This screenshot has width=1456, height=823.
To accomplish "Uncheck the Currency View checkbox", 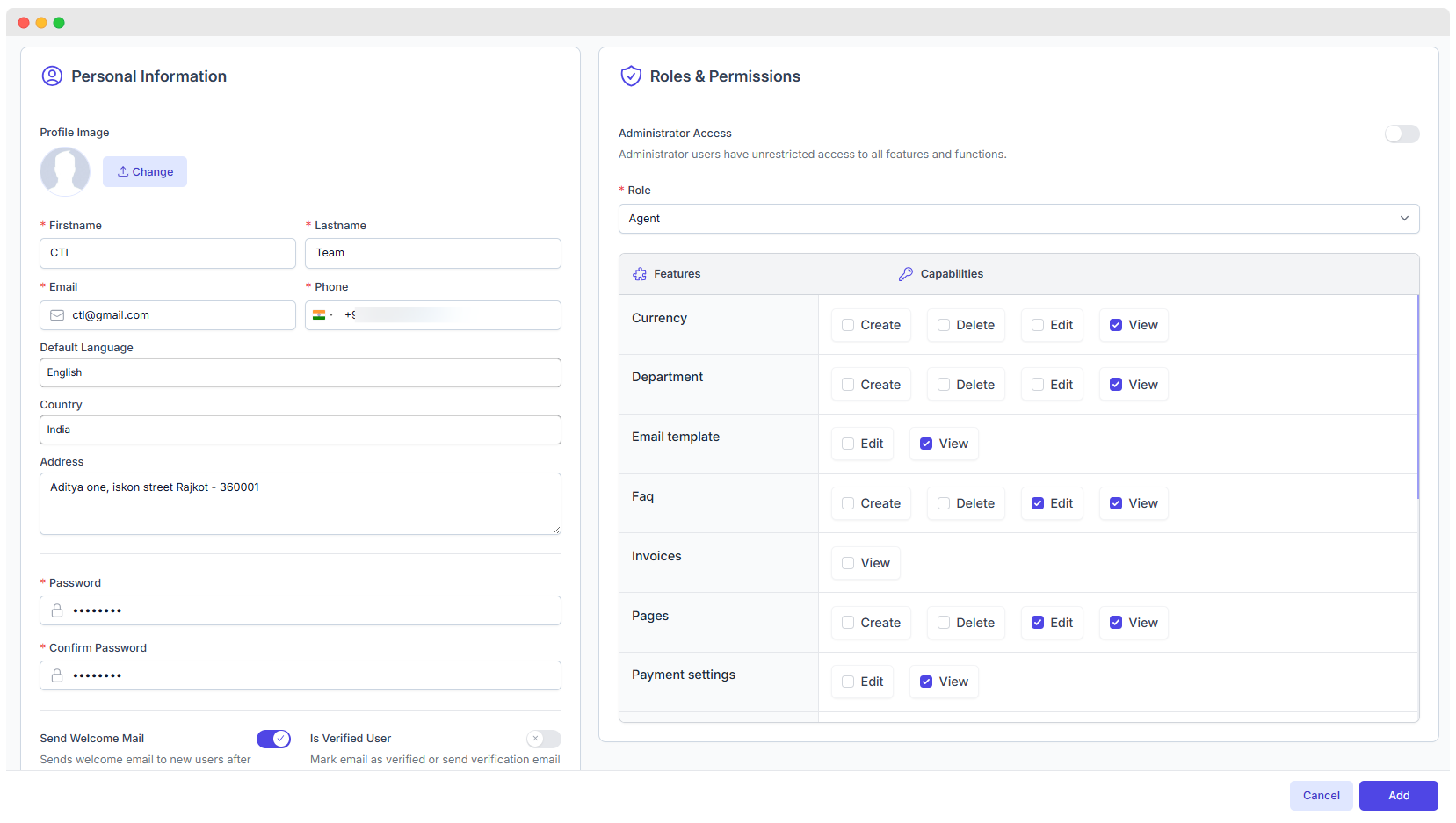I will point(1116,325).
